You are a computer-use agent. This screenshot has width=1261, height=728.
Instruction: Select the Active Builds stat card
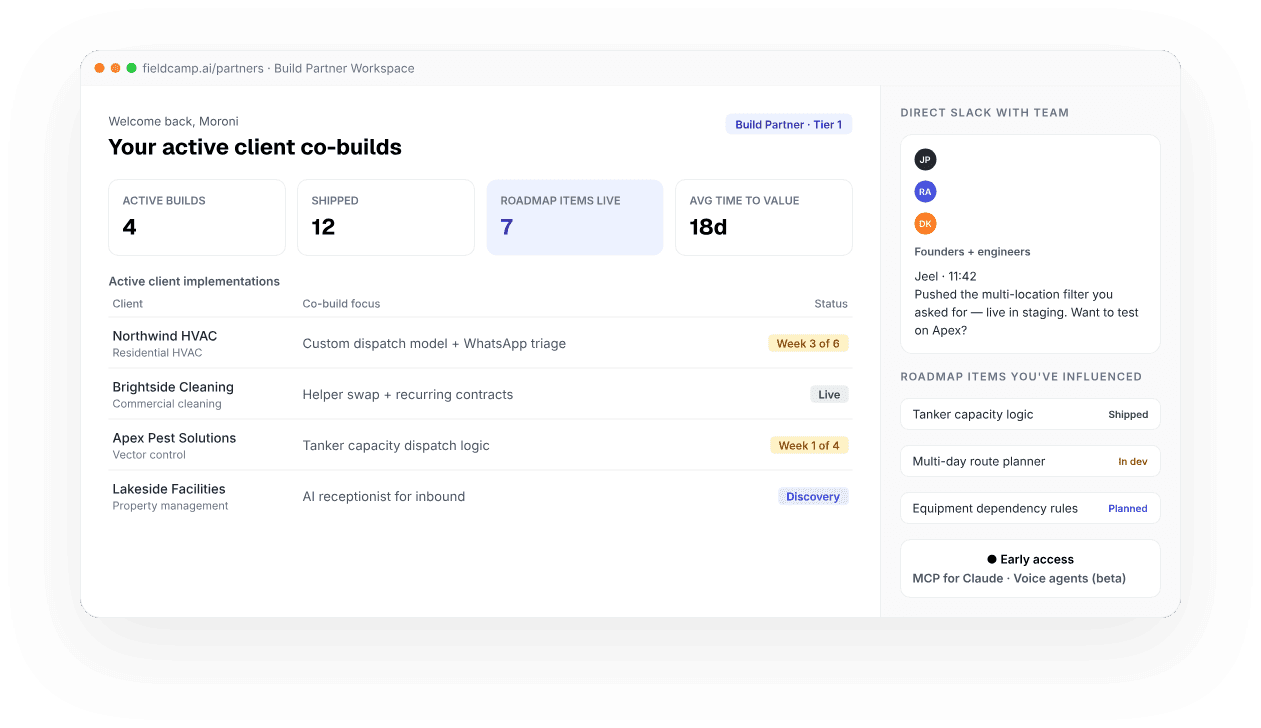[197, 217]
